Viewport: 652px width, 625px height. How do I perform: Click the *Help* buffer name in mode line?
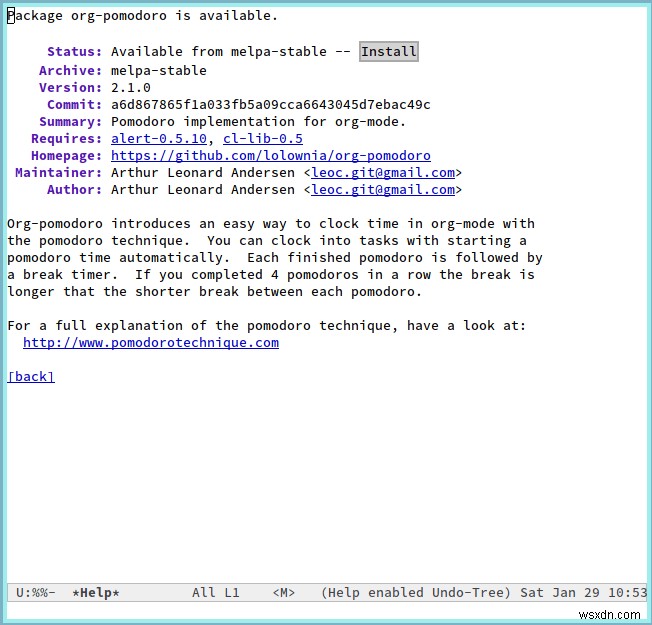(96, 593)
